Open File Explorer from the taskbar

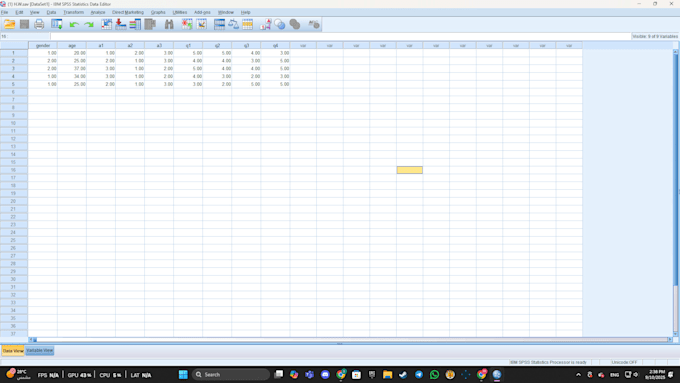[387, 374]
